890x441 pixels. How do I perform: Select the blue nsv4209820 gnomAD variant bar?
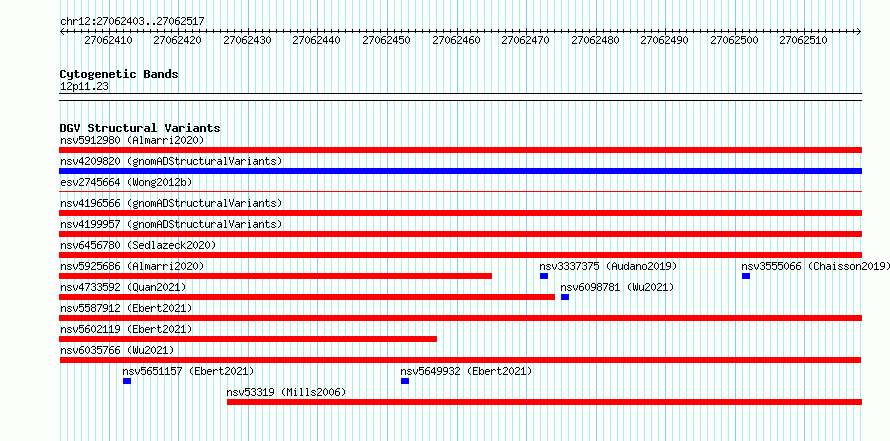460,171
